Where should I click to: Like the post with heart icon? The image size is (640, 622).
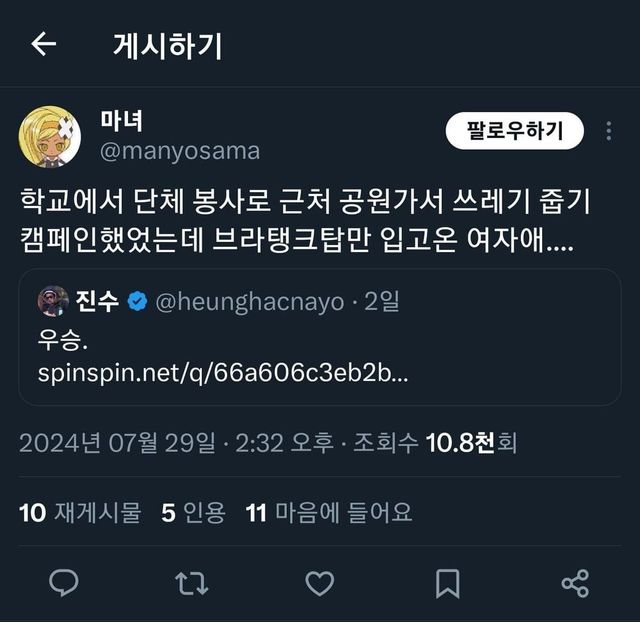point(319,582)
